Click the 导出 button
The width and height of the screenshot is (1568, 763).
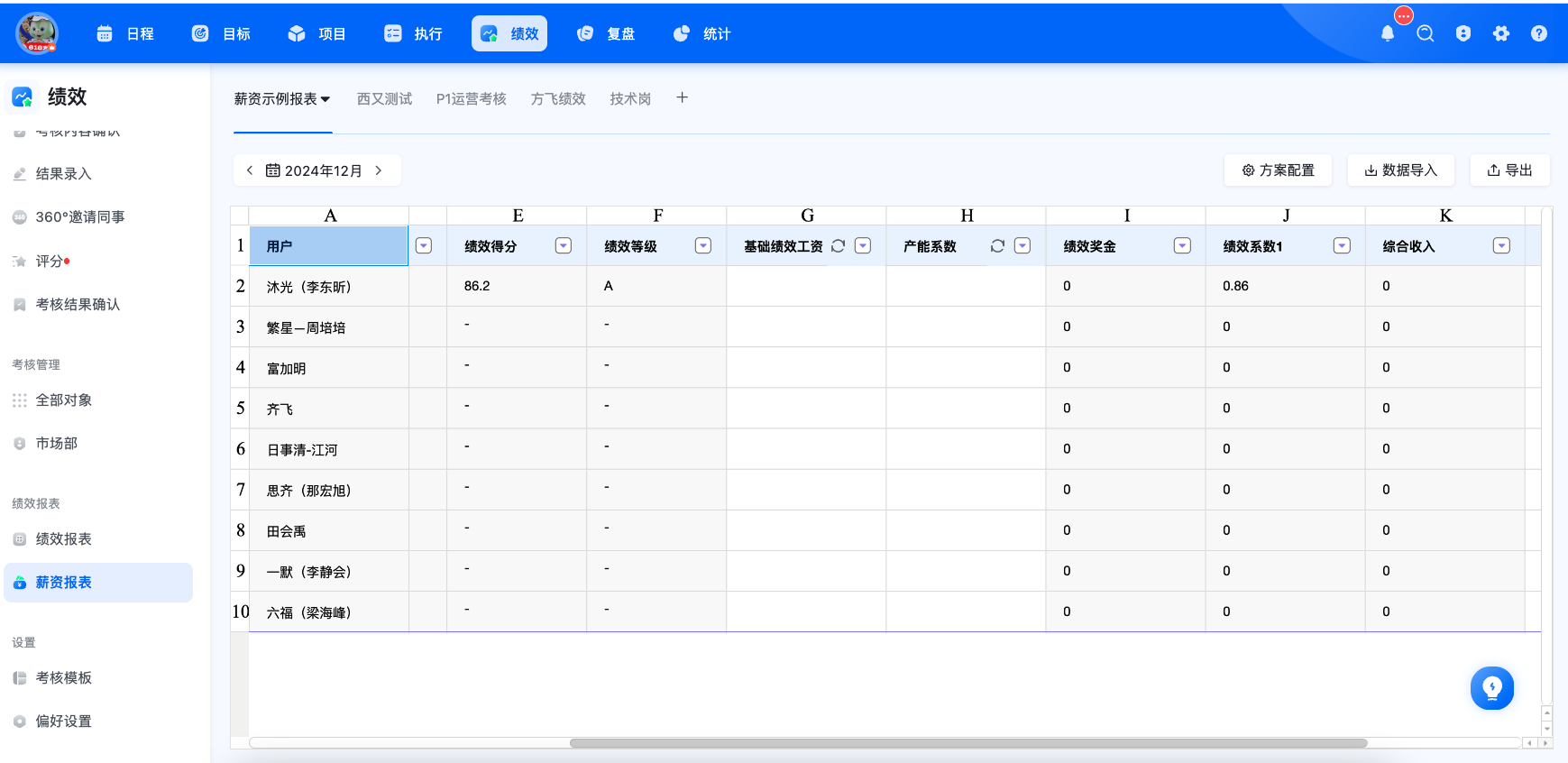(1509, 170)
